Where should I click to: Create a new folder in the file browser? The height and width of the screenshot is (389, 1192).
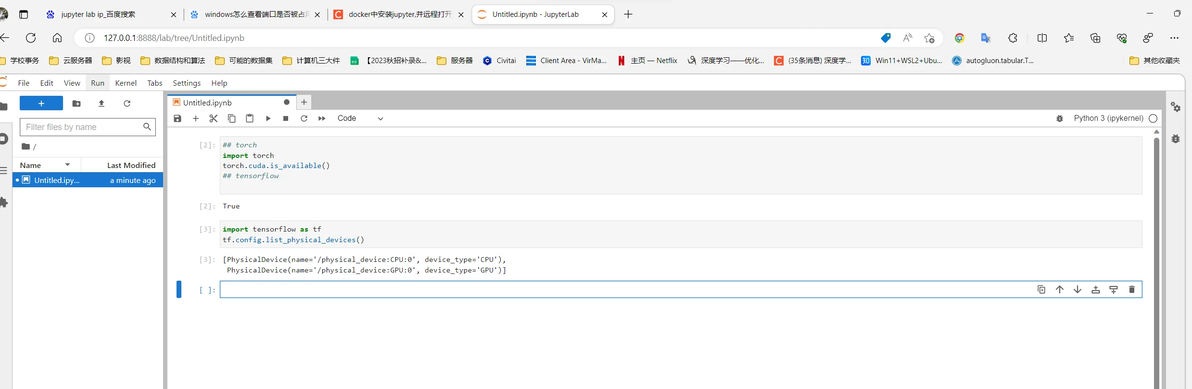[x=76, y=103]
